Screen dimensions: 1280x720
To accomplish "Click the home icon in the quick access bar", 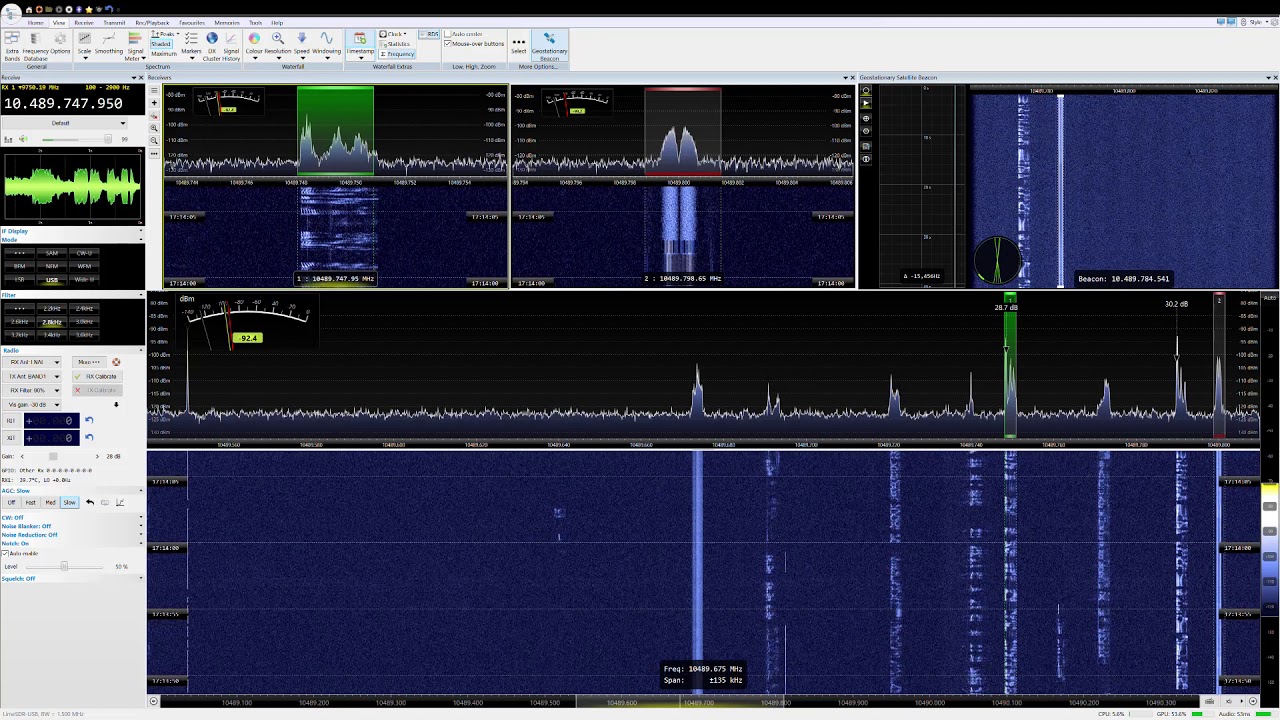I will point(29,9).
